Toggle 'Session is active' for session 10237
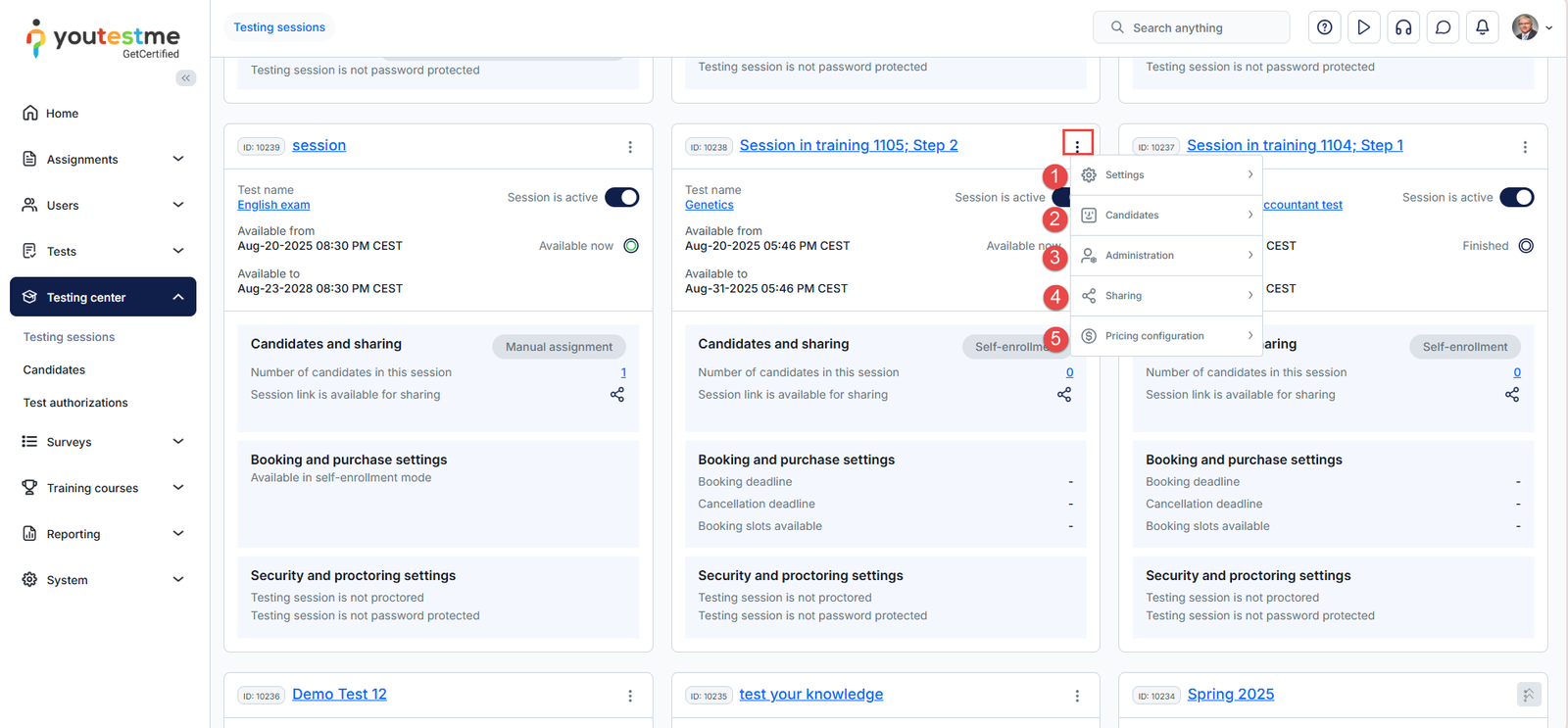 point(1516,197)
